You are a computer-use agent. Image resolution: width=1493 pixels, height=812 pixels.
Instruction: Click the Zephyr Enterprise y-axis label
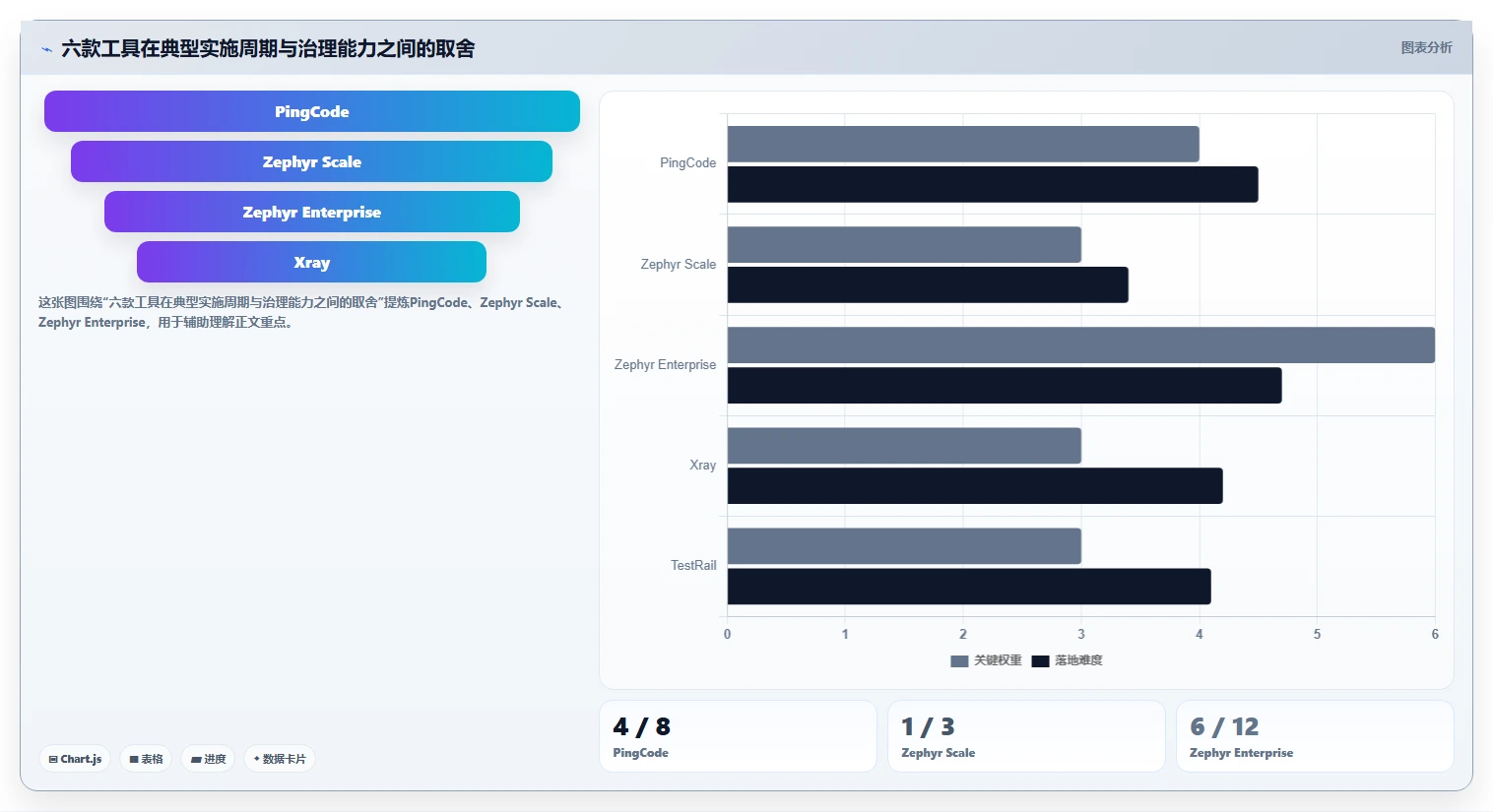(665, 364)
